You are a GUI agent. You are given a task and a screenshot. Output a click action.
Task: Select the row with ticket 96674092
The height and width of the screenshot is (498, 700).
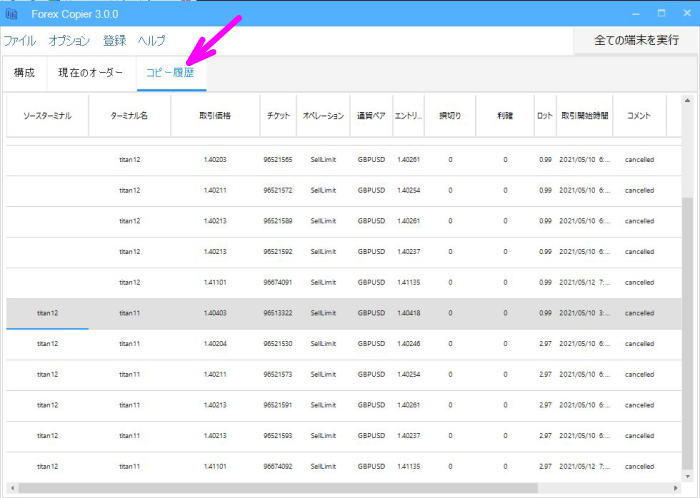pos(277,467)
